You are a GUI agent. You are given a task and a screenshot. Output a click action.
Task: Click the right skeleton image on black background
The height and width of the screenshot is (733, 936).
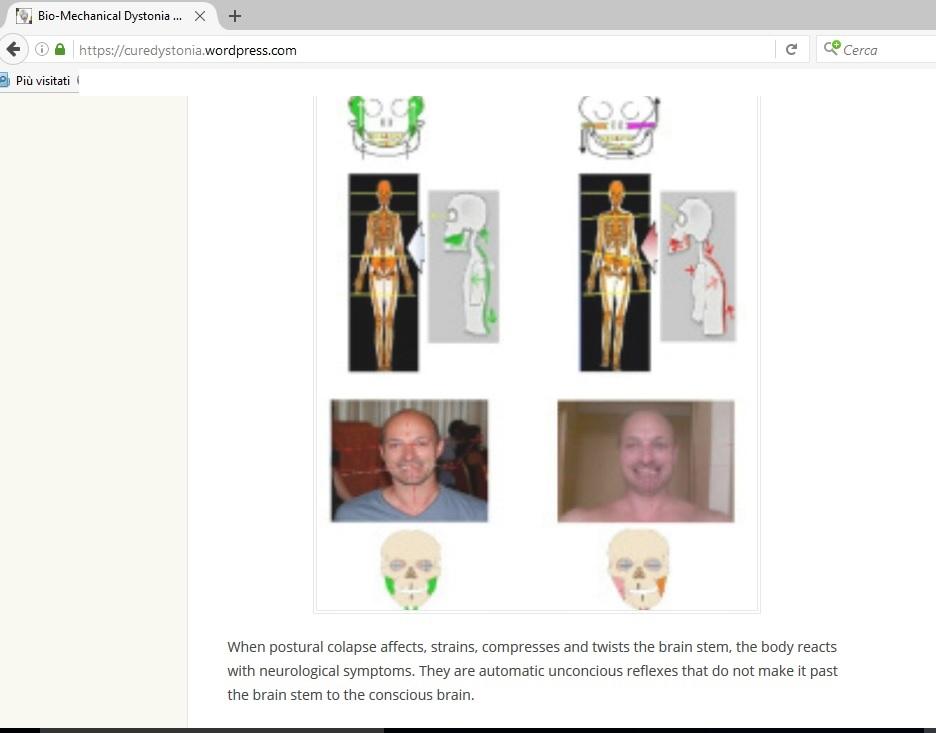[614, 272]
